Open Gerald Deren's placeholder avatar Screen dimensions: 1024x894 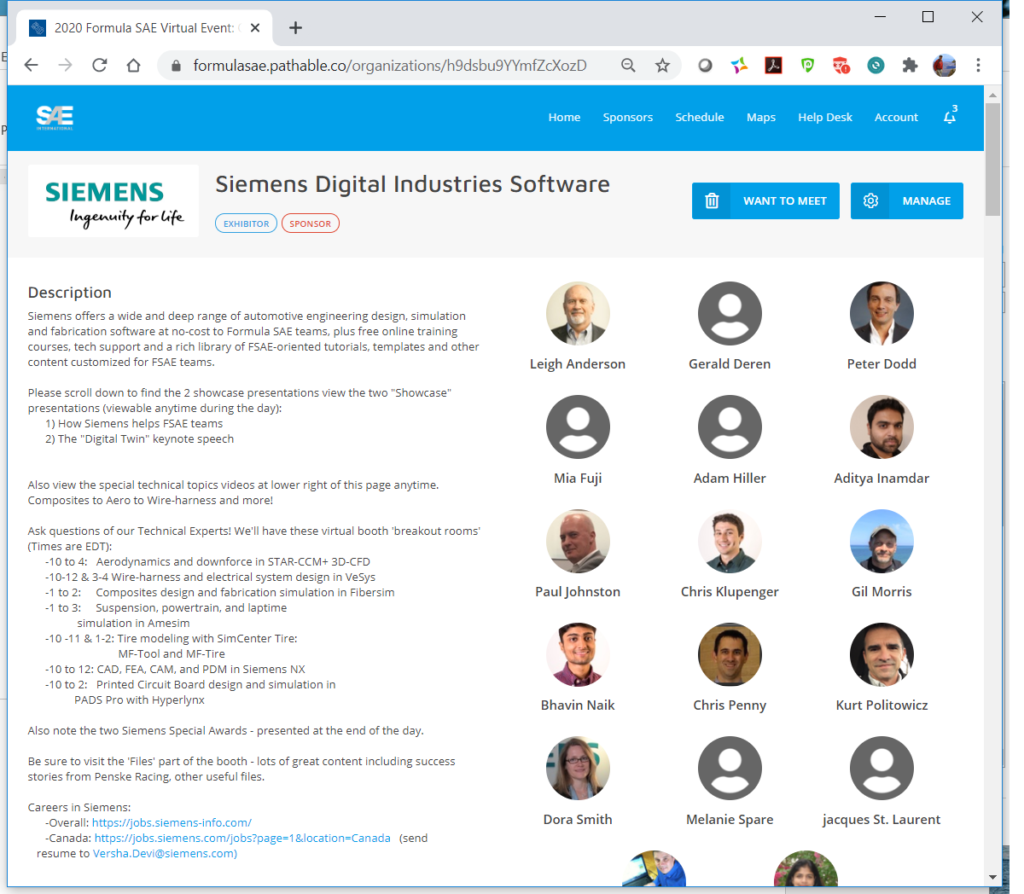point(729,313)
